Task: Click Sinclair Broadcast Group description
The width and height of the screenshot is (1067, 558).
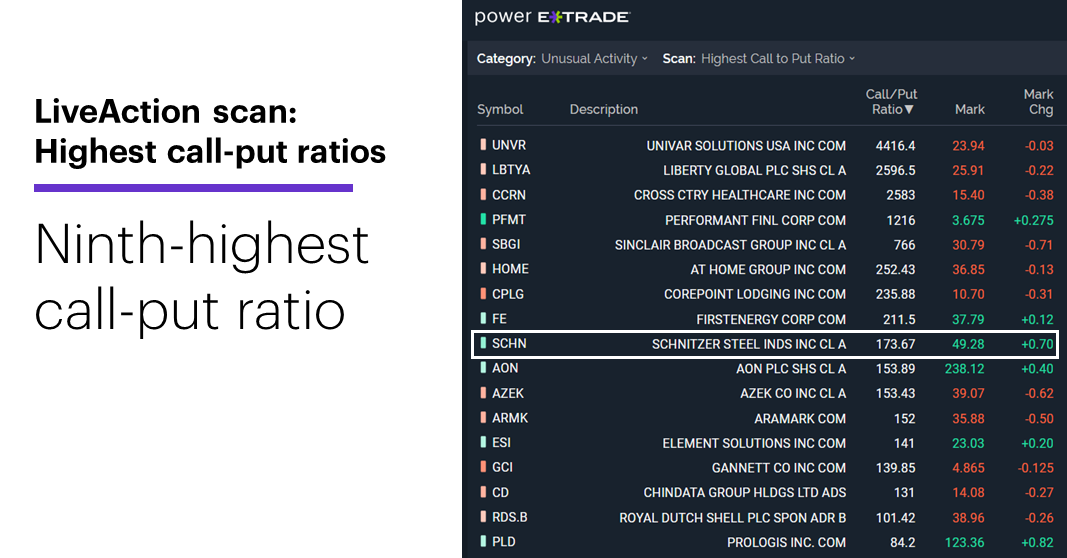Action: 730,245
